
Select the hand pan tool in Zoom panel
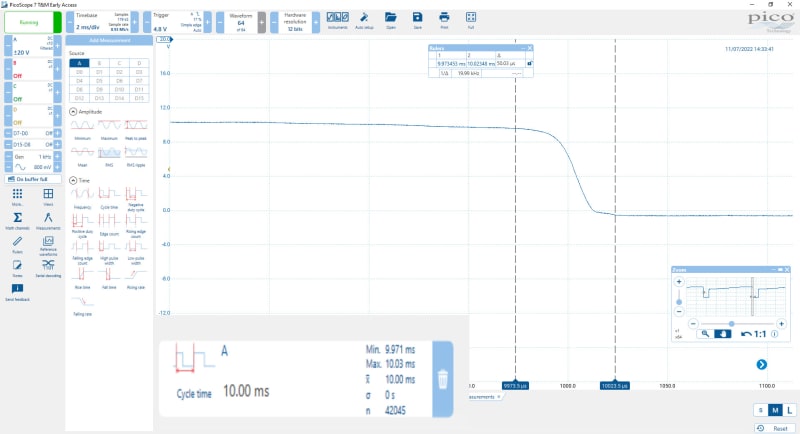[722, 334]
